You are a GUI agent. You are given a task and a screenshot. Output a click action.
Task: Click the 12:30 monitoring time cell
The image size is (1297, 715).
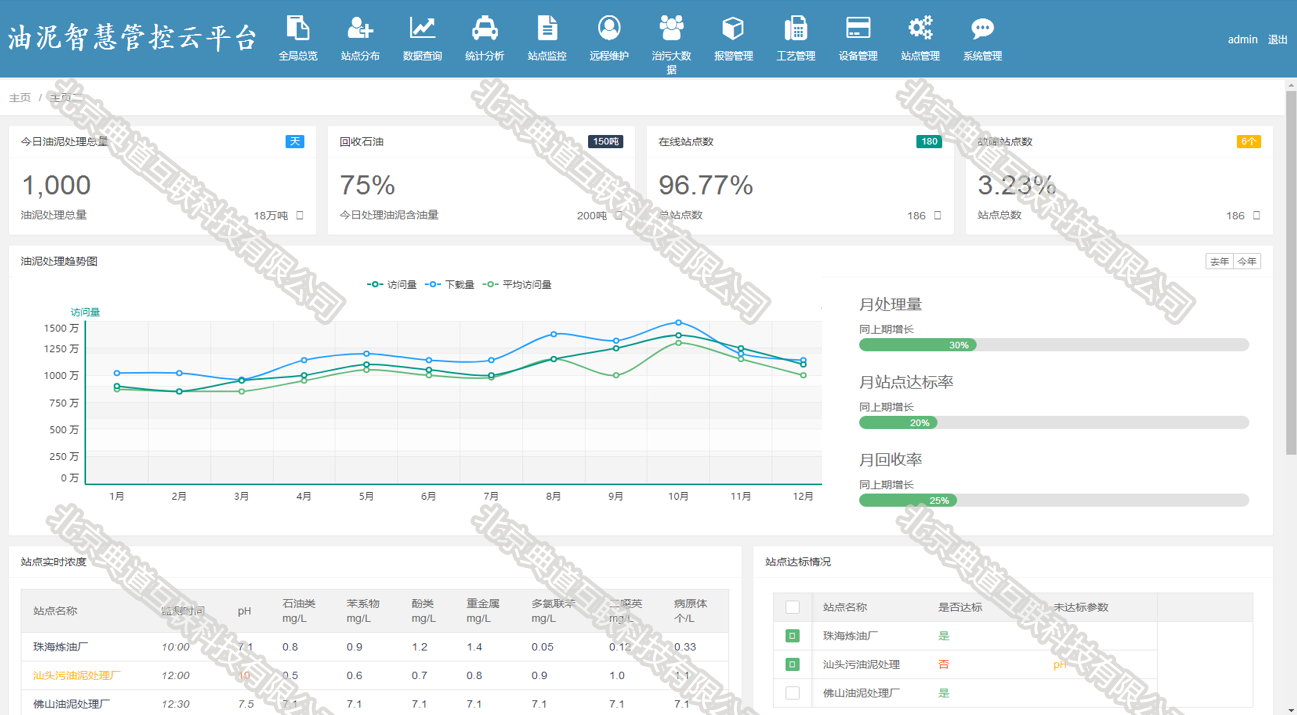pos(176,704)
